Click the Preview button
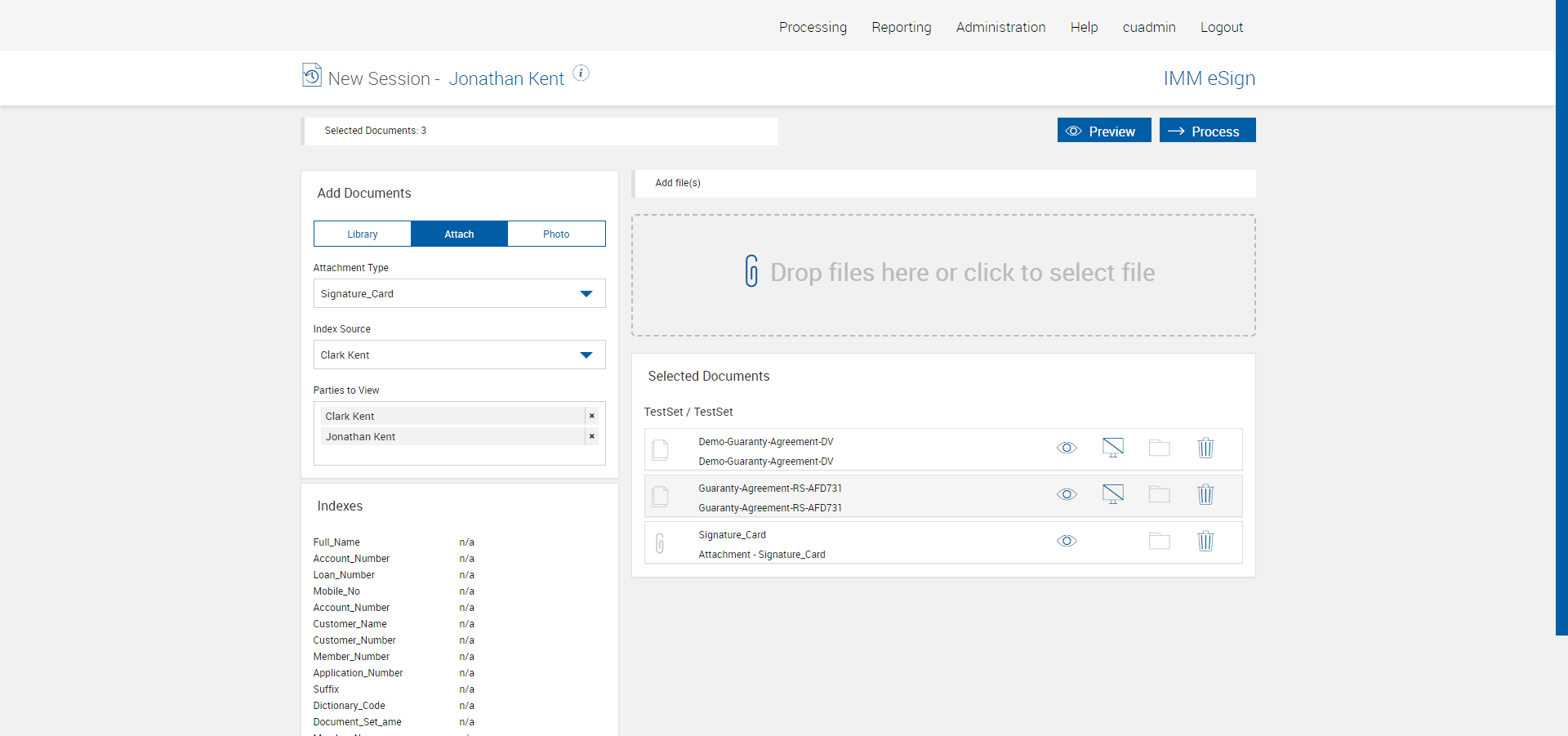This screenshot has width=1568, height=736. click(1103, 131)
